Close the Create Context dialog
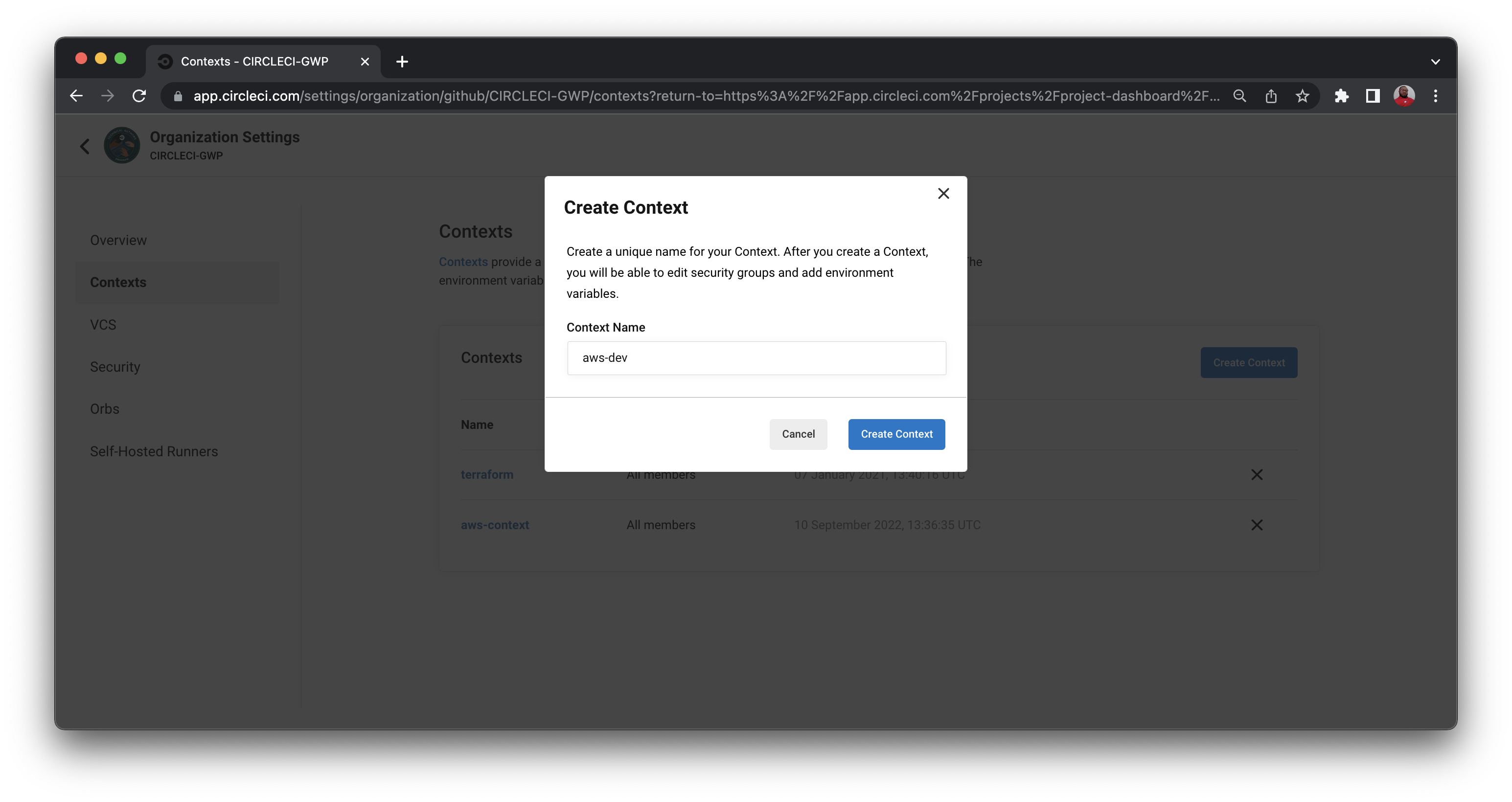Image resolution: width=1512 pixels, height=802 pixels. [x=943, y=194]
